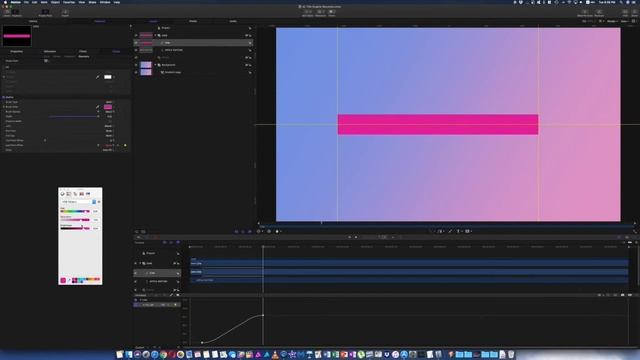The width and height of the screenshot is (640, 360).
Task: Click the white fill color swatch
Action: 108,77
